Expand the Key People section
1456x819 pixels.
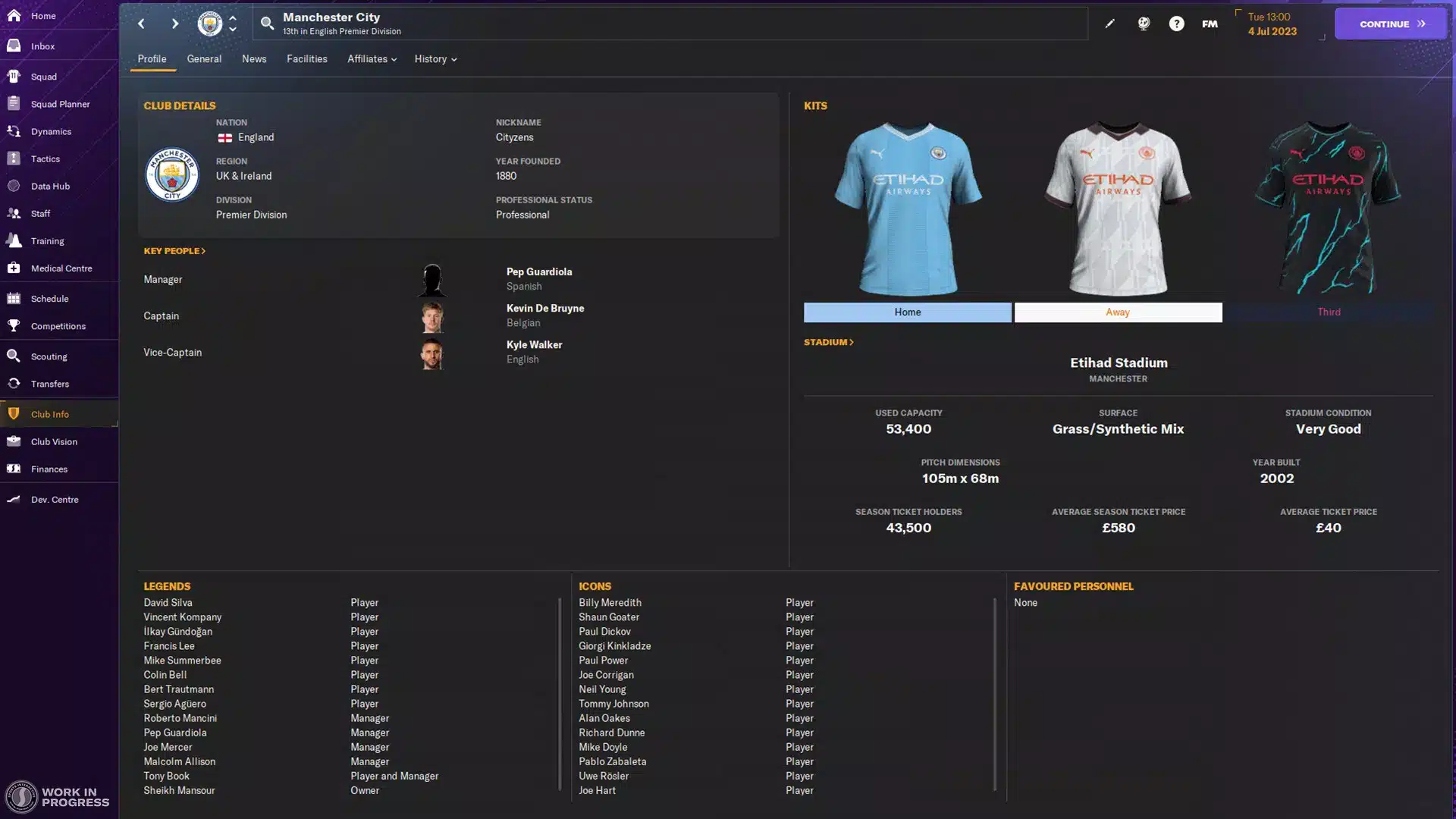[x=174, y=251]
